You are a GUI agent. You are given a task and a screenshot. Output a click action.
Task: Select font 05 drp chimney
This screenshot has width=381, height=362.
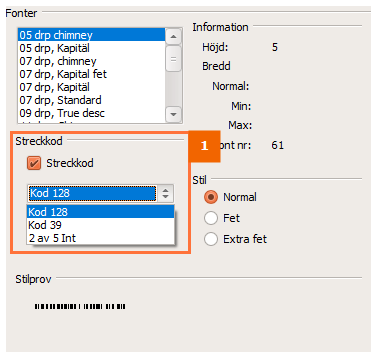coord(92,35)
